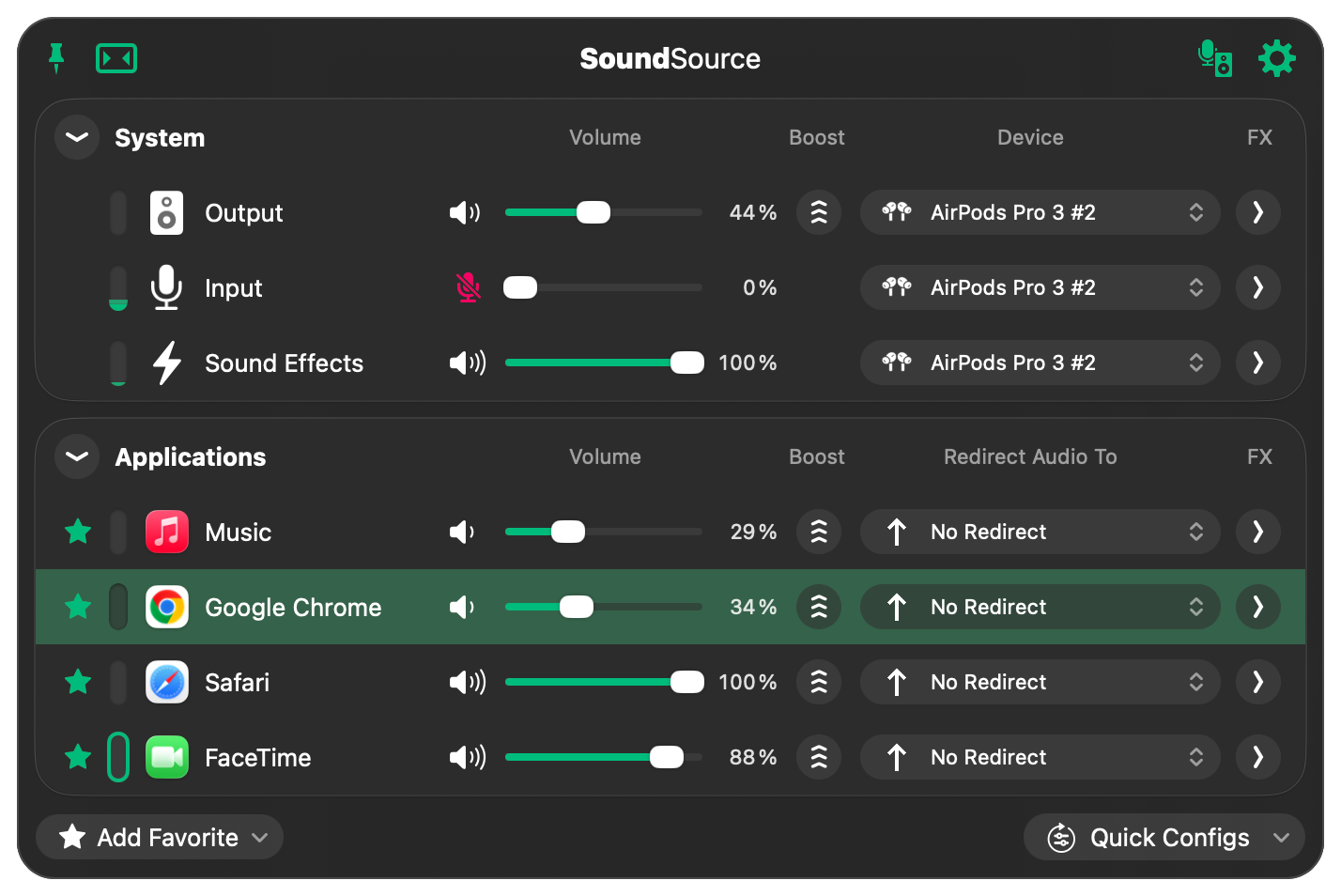This screenshot has height=896, width=1341.
Task: Click the Google Chrome volume slider
Action: click(604, 607)
